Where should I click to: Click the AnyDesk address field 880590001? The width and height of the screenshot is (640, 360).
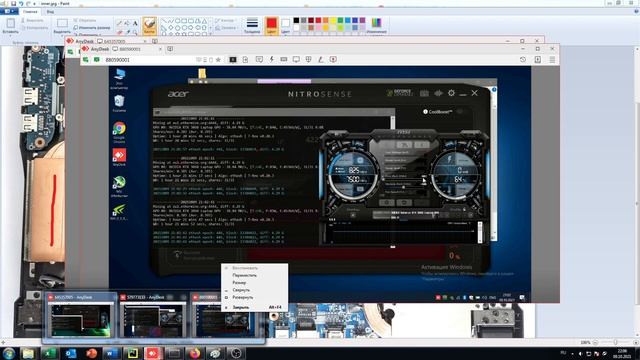tap(149, 60)
